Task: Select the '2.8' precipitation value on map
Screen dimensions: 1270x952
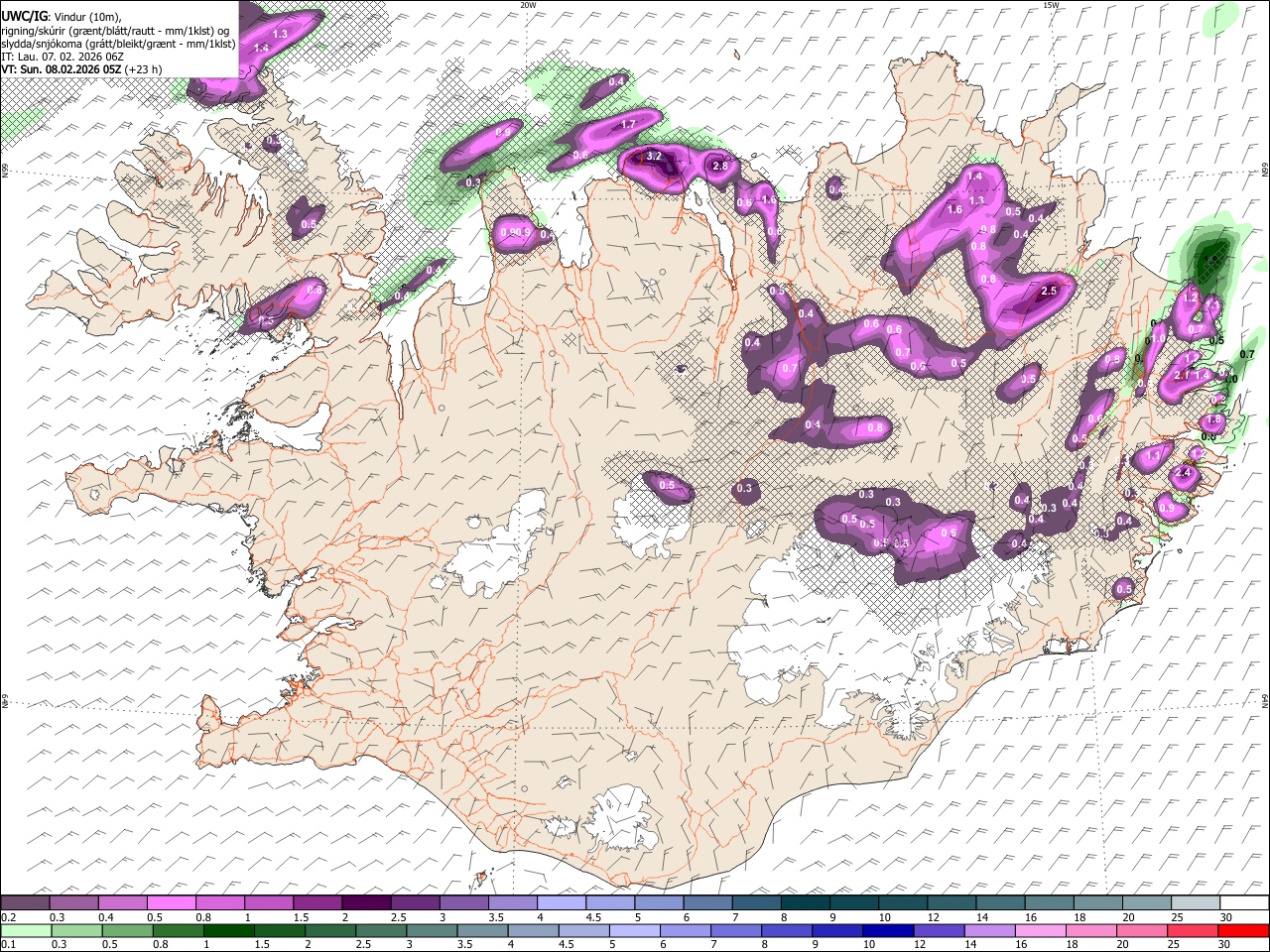Action: 721,167
